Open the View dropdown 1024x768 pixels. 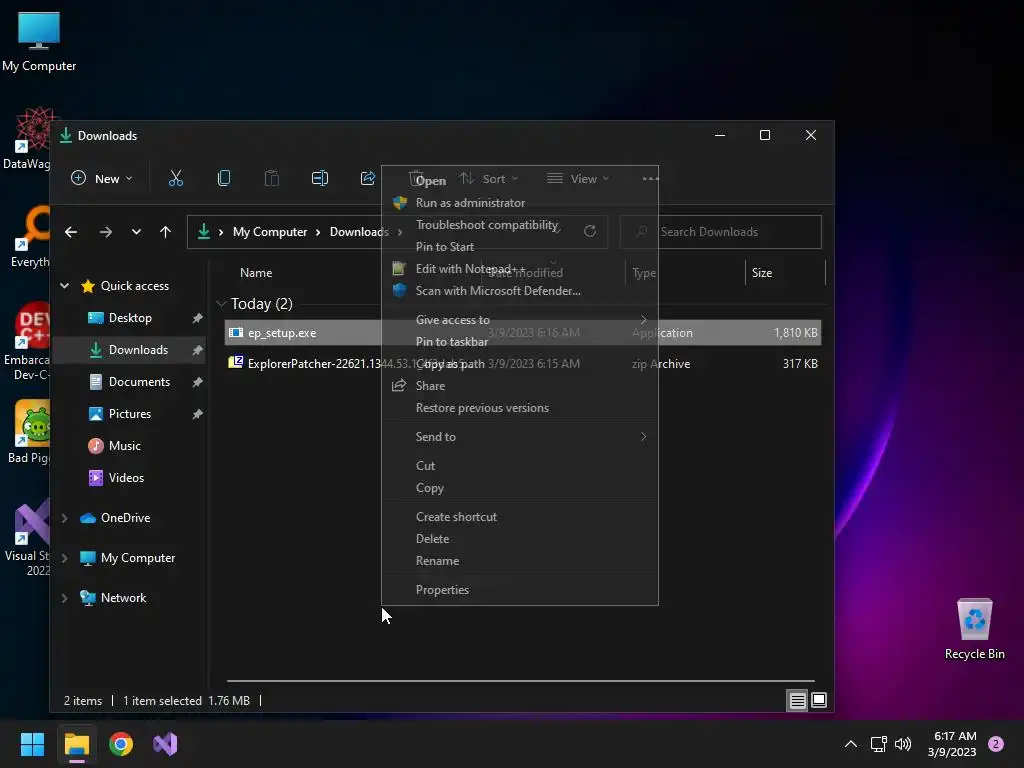coord(577,178)
